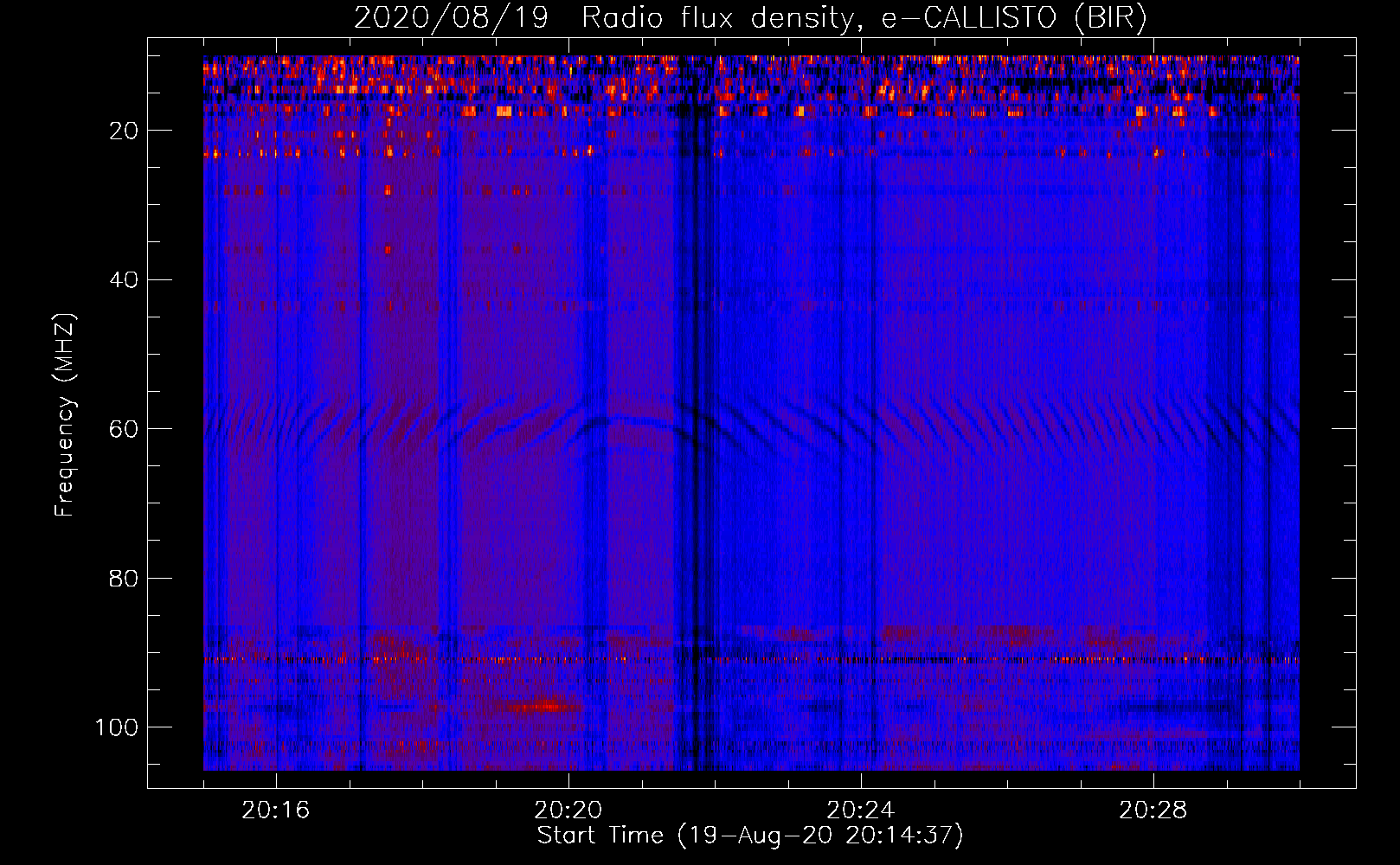This screenshot has width=1400, height=865.
Task: Click the 60 MHz frequency tick label
Action: pos(124,429)
